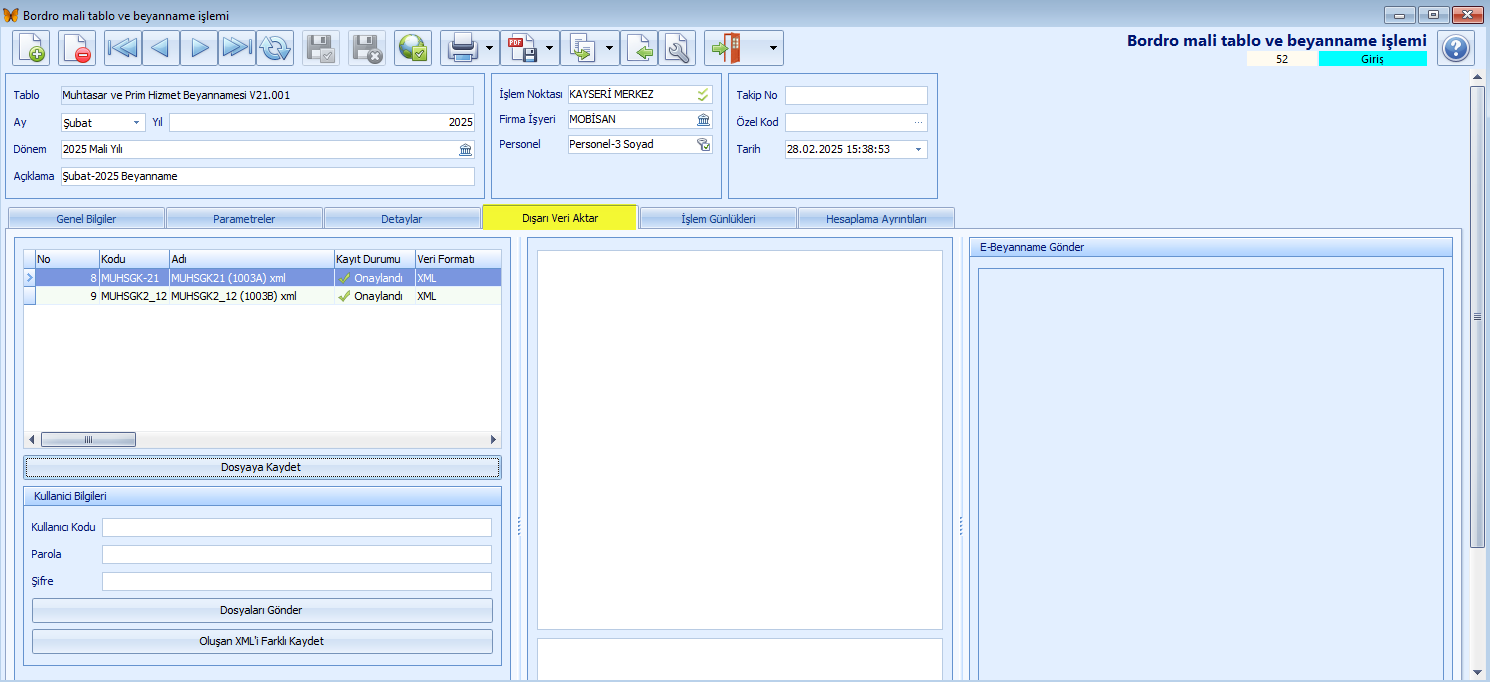1490x682 pixels.
Task: Click the refresh arrows icon in toolbar
Action: [275, 48]
